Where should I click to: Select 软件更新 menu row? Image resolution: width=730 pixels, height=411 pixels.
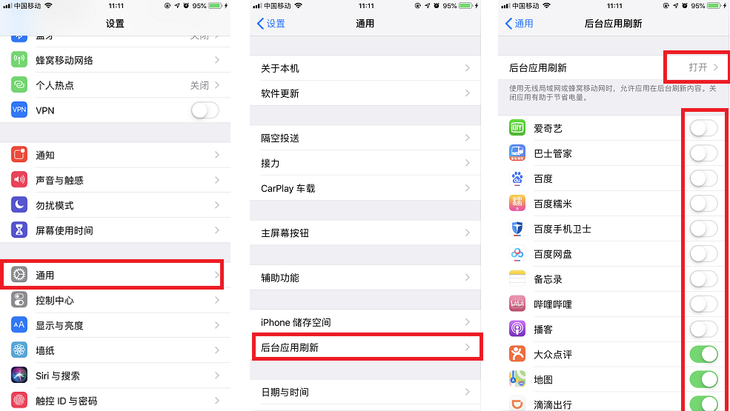(365, 93)
